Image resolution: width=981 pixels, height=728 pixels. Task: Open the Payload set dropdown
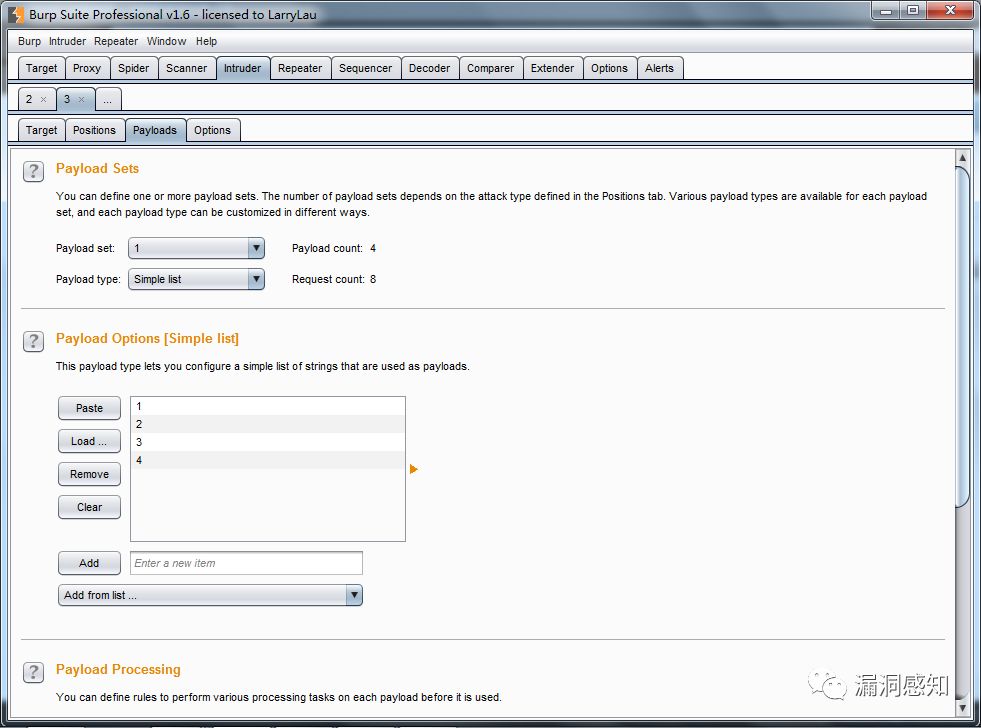coord(196,248)
